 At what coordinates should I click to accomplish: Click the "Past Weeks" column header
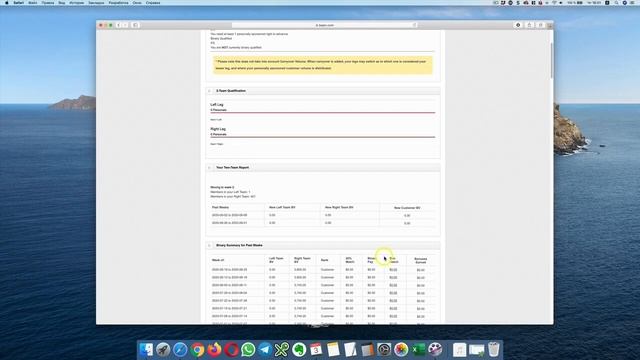(220, 207)
